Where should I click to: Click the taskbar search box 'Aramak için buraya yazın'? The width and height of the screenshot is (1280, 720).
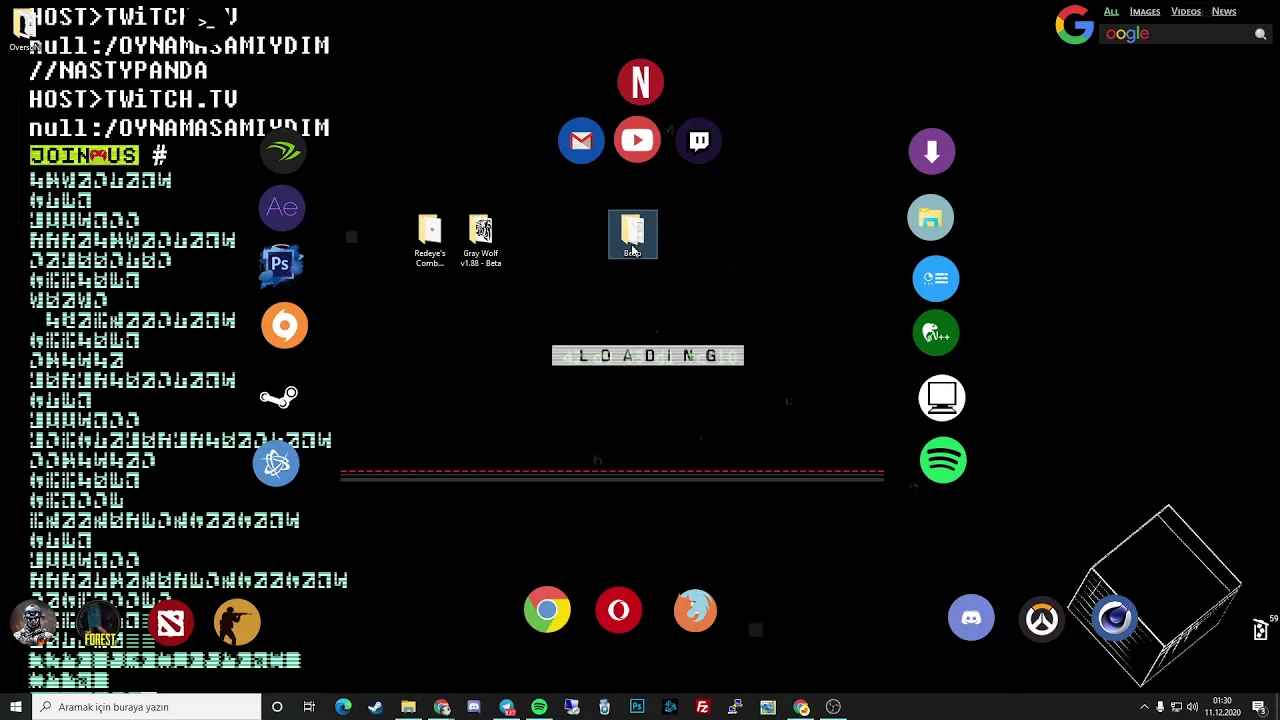point(146,707)
